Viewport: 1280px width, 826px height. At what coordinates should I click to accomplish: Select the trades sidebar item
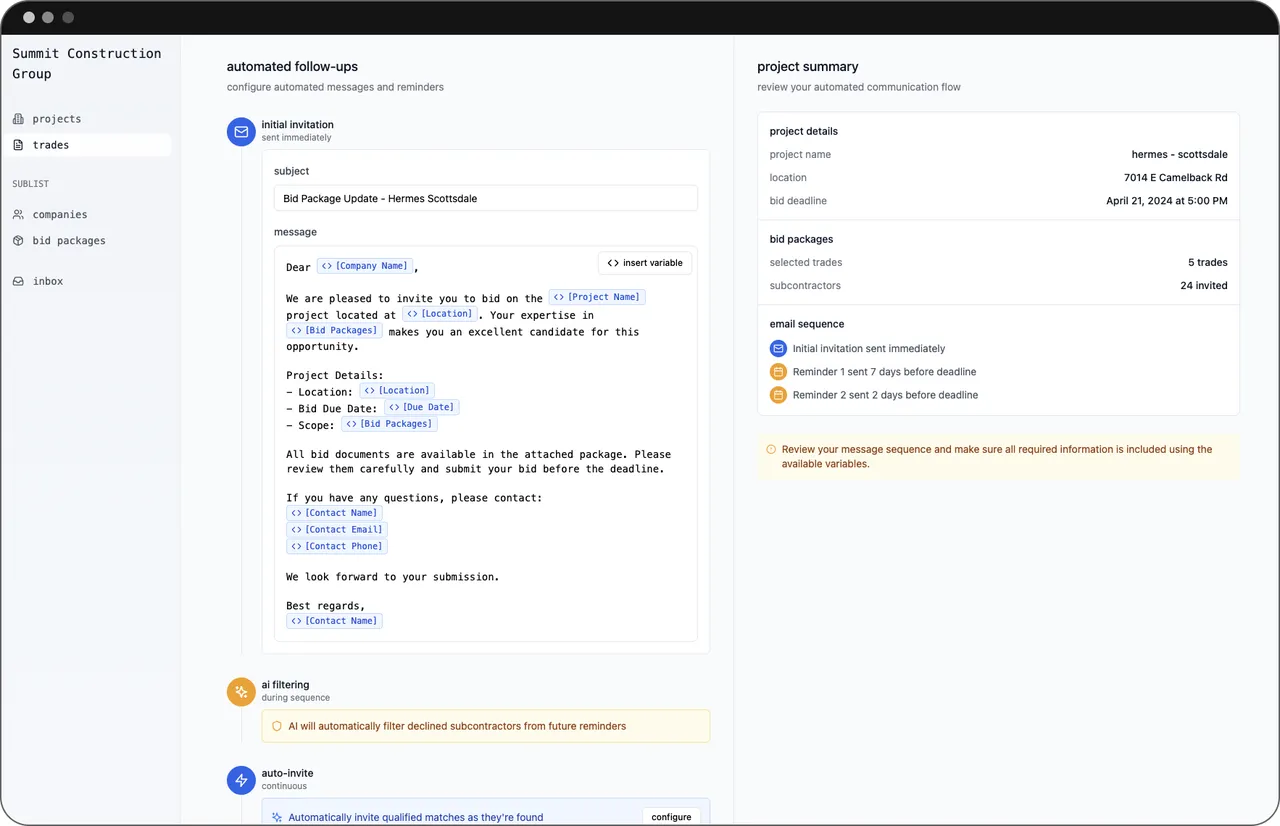pos(87,145)
